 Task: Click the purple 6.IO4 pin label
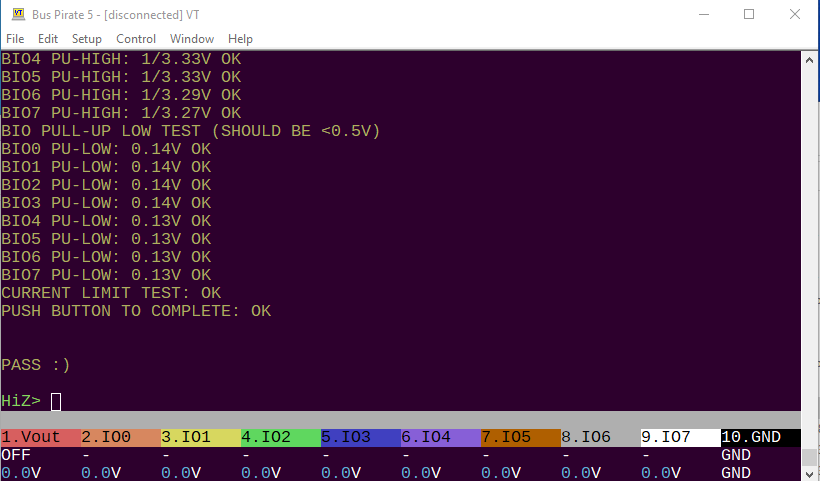tap(441, 437)
